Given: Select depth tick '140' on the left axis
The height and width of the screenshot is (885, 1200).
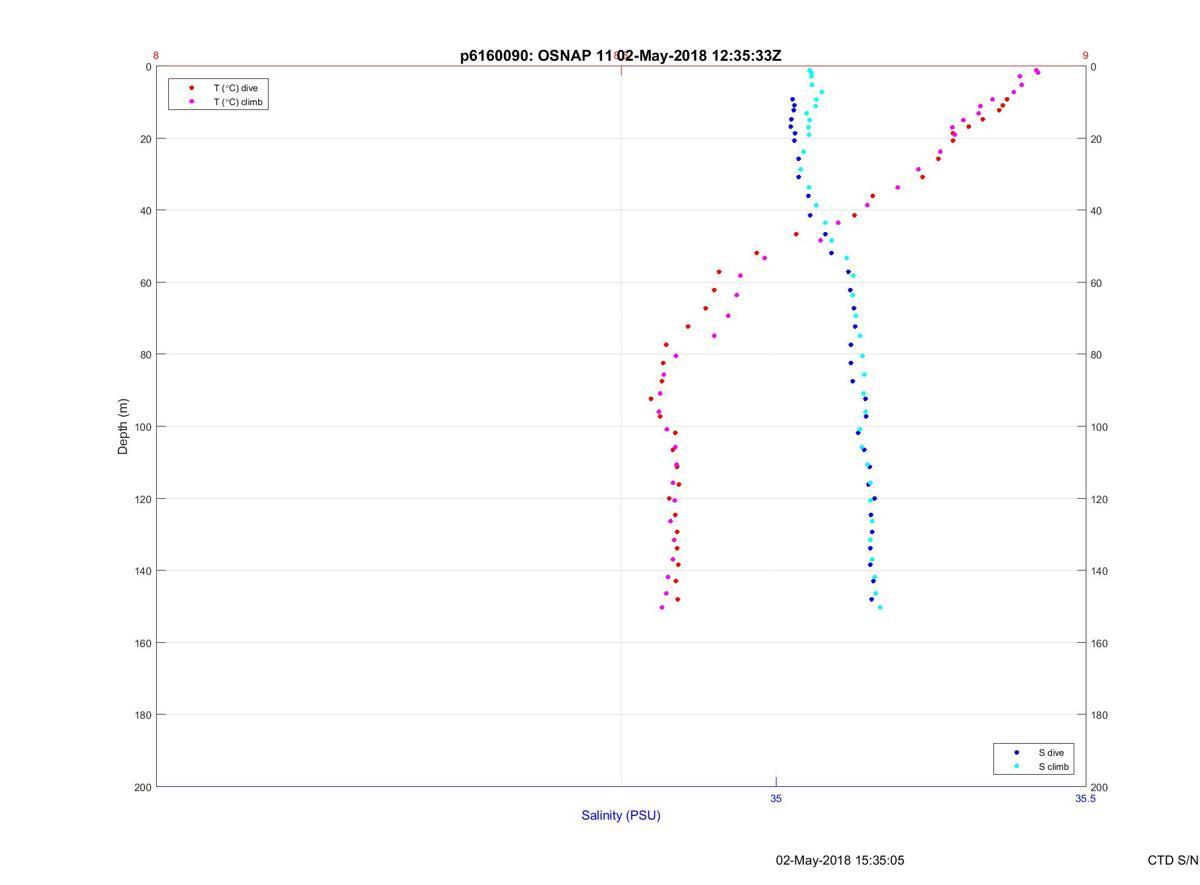Looking at the screenshot, I should [x=142, y=571].
